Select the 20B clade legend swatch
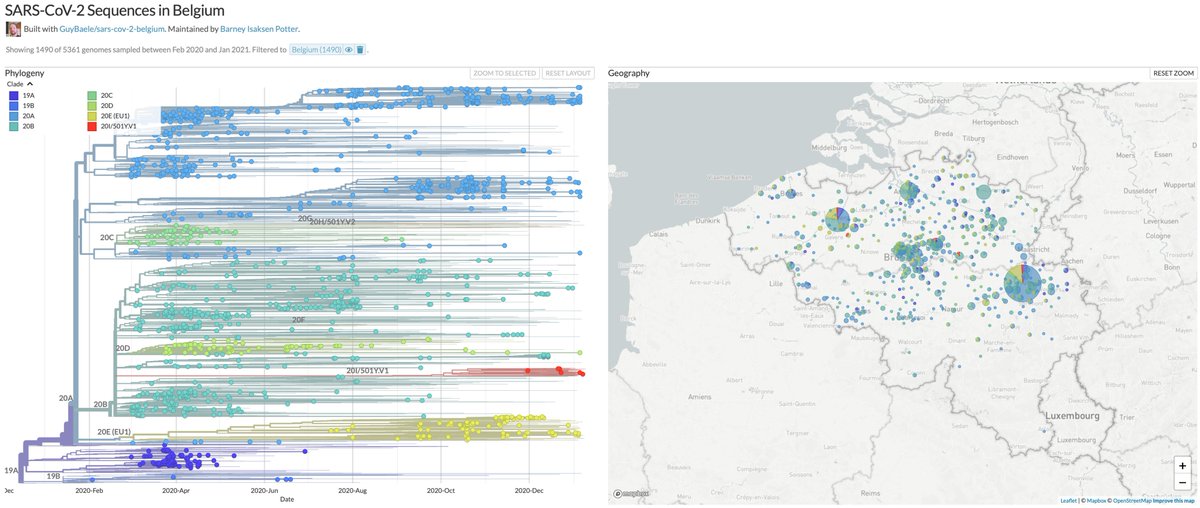 click(x=13, y=128)
